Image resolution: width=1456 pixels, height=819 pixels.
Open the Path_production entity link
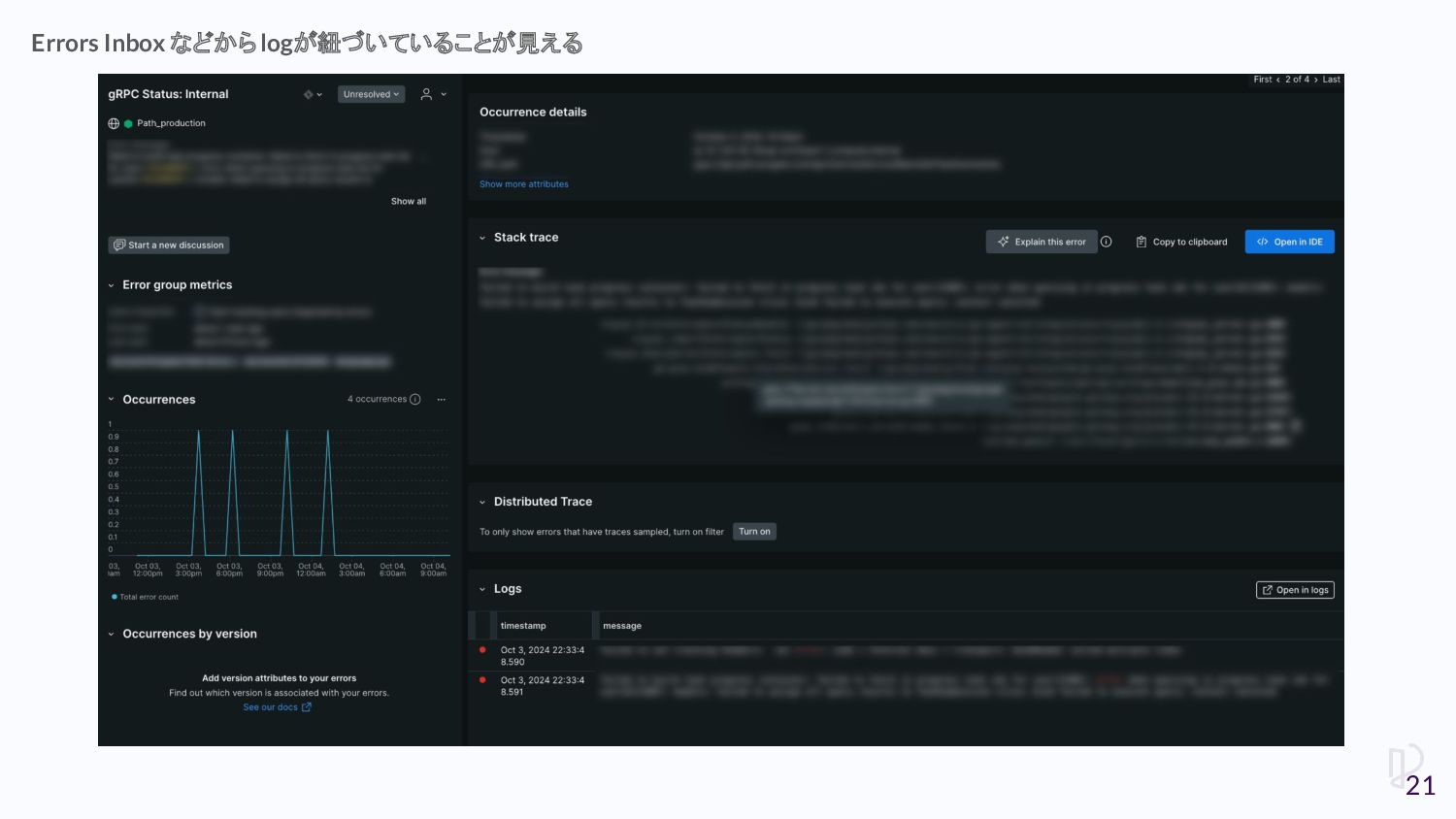171,123
